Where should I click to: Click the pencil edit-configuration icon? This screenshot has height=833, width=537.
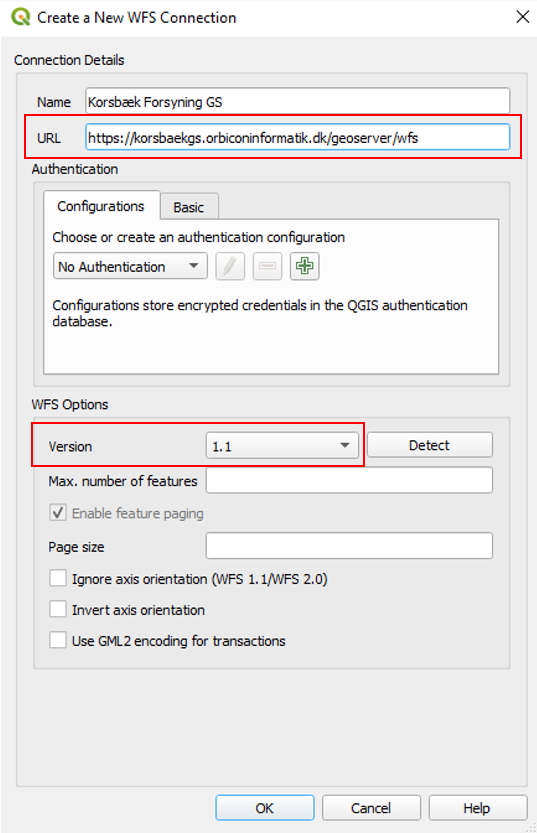[x=230, y=266]
